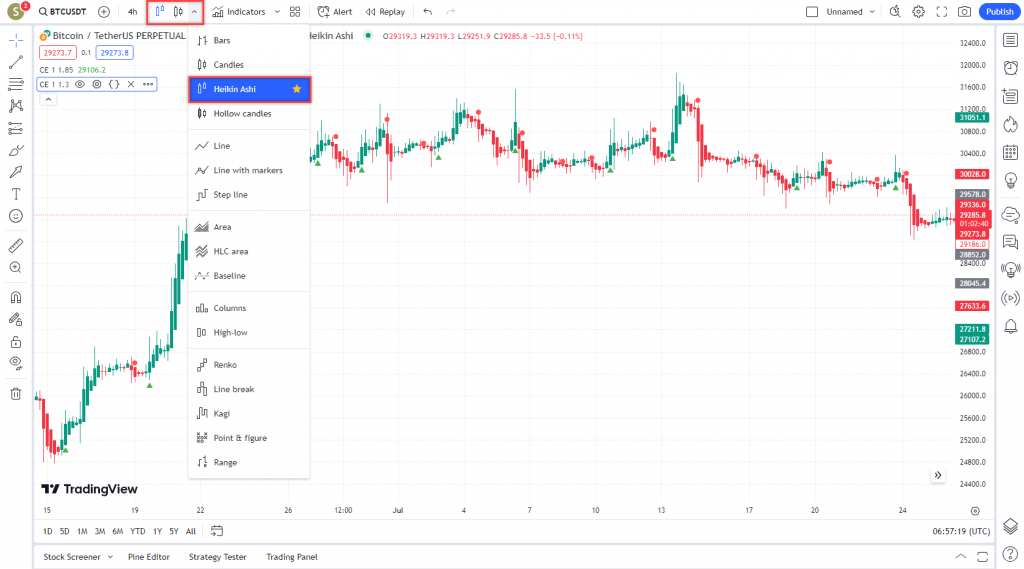
Task: Choose Renko chart type
Action: 249,365
